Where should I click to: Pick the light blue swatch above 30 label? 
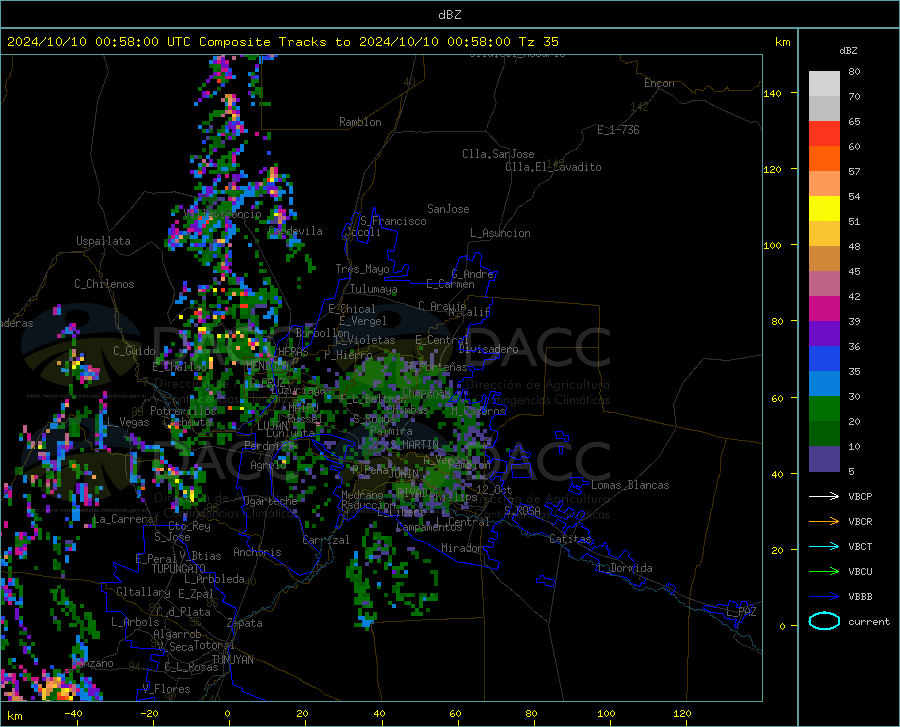coord(824,384)
